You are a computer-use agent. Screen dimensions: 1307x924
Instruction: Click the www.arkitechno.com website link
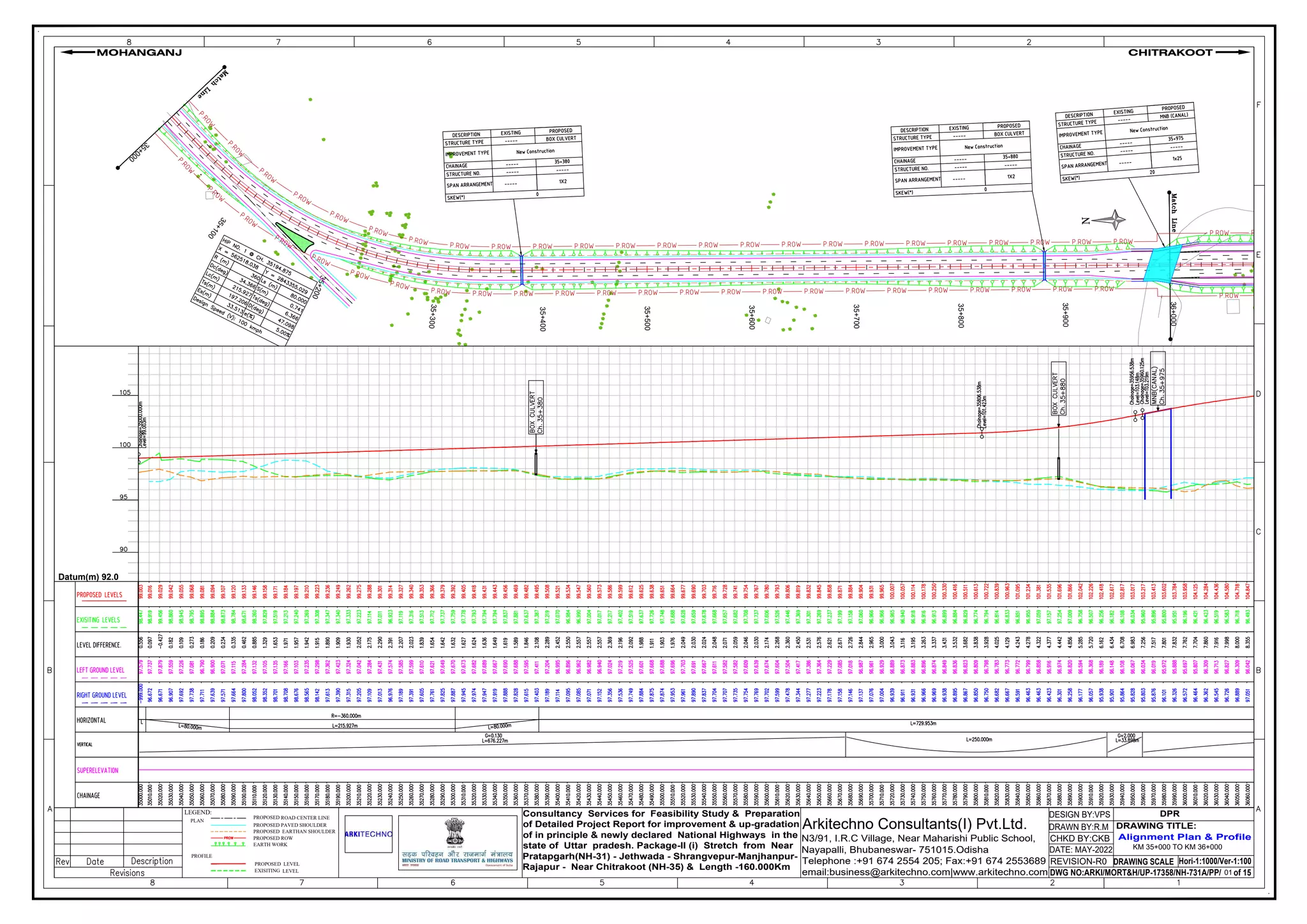pos(1000,872)
